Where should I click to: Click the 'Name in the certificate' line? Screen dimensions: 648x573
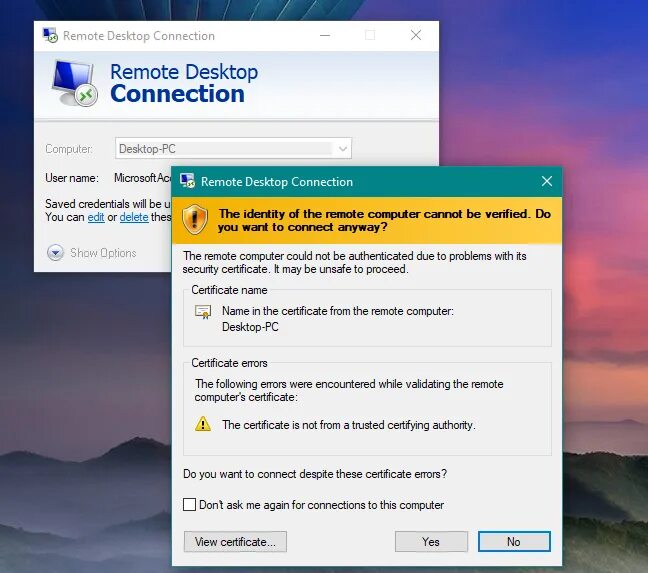pyautogui.click(x=338, y=311)
